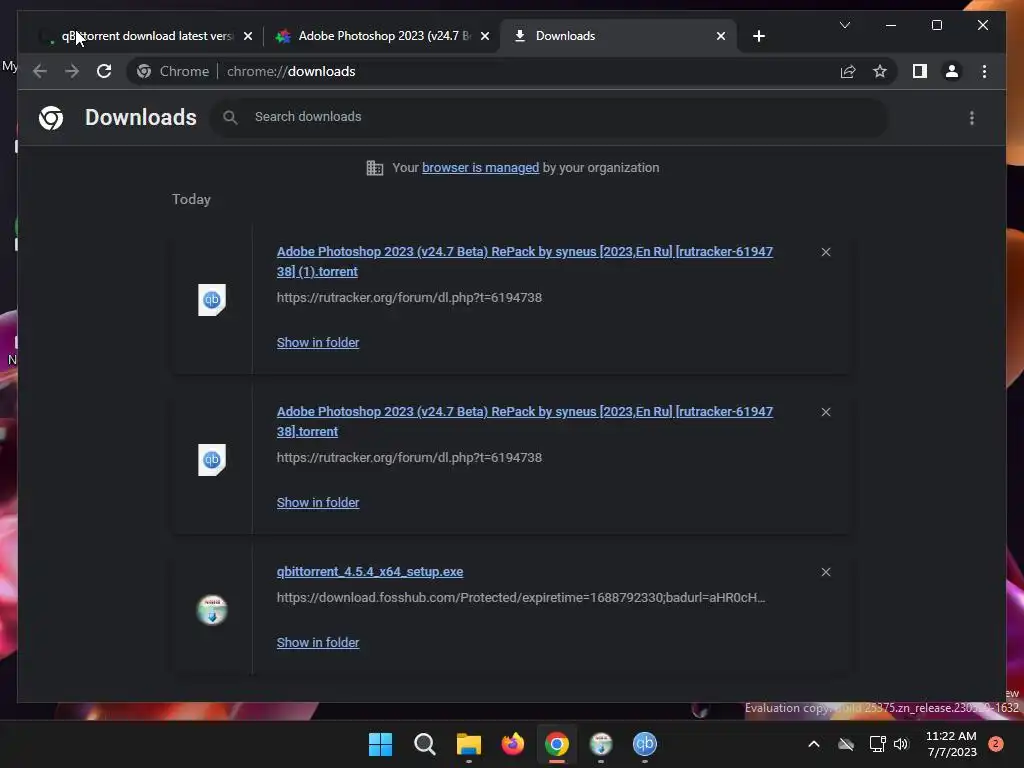Remove the (1).torrent entry from list
1024x768 pixels.
click(x=825, y=252)
